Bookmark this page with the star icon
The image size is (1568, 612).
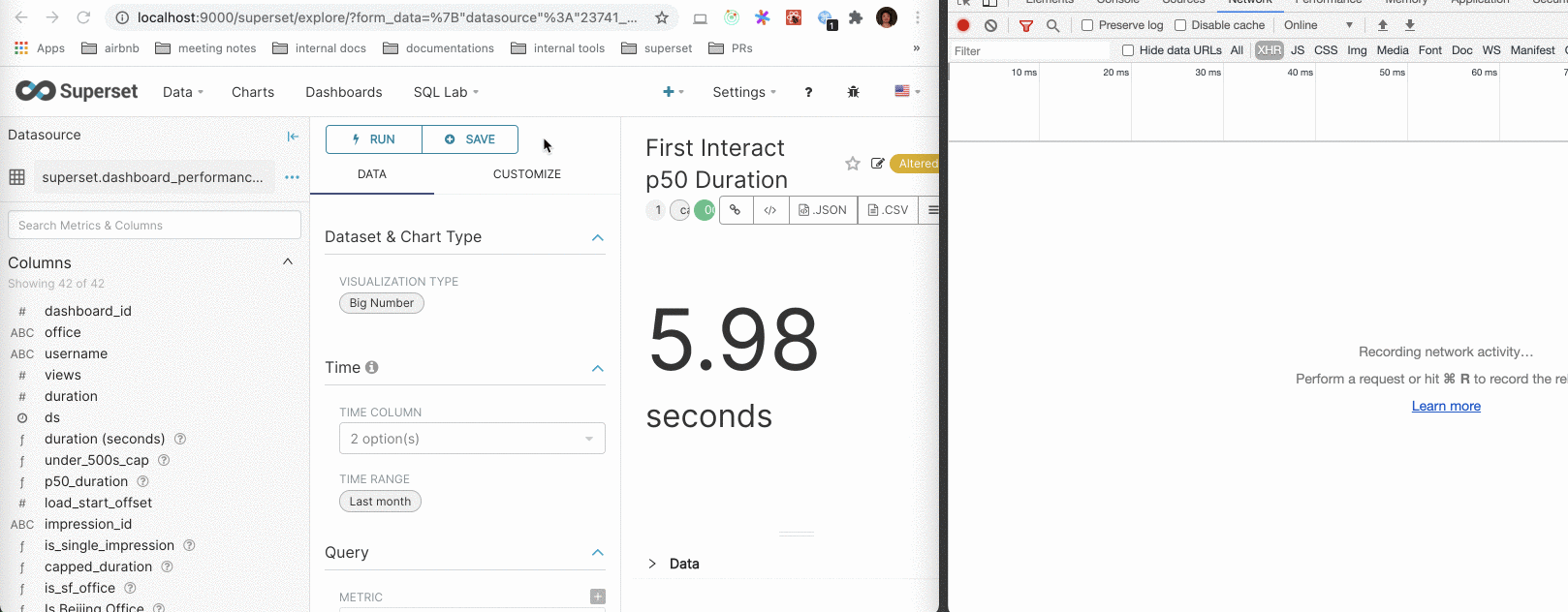tap(662, 17)
